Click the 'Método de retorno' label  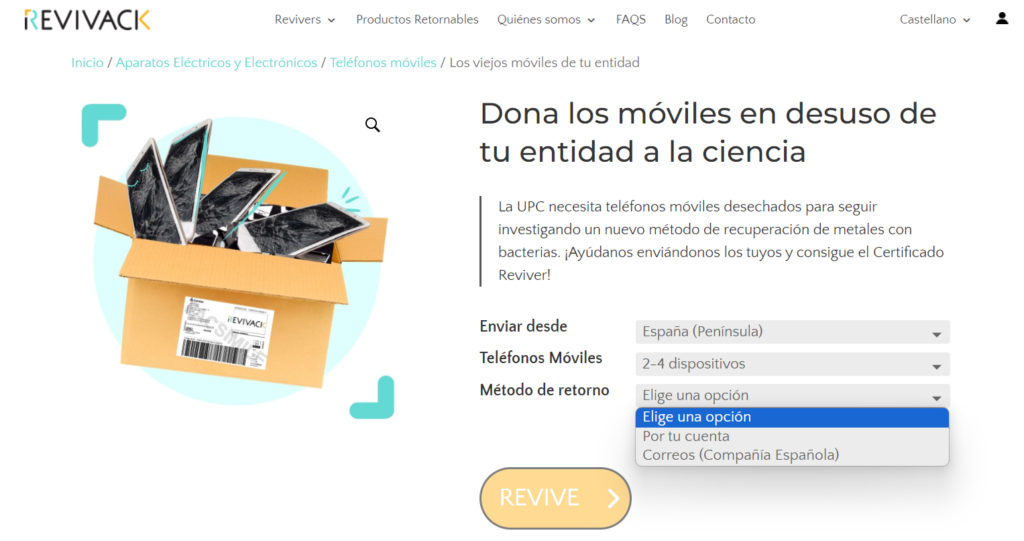click(544, 390)
